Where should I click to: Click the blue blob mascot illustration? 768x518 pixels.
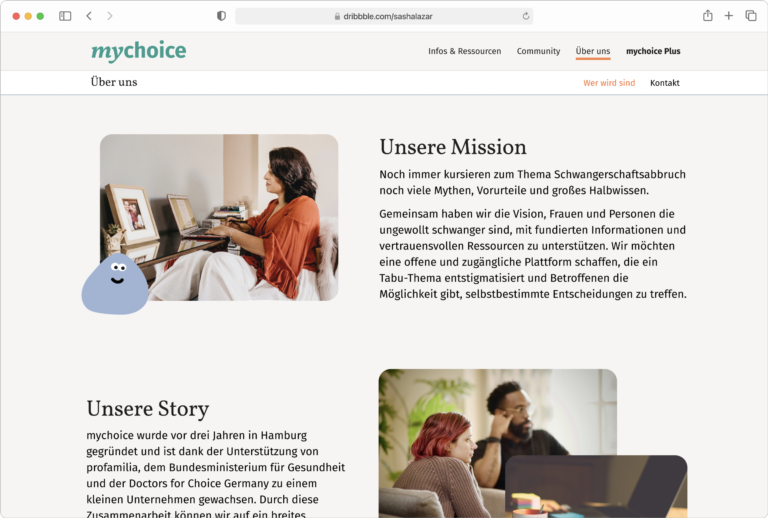pyautogui.click(x=115, y=284)
